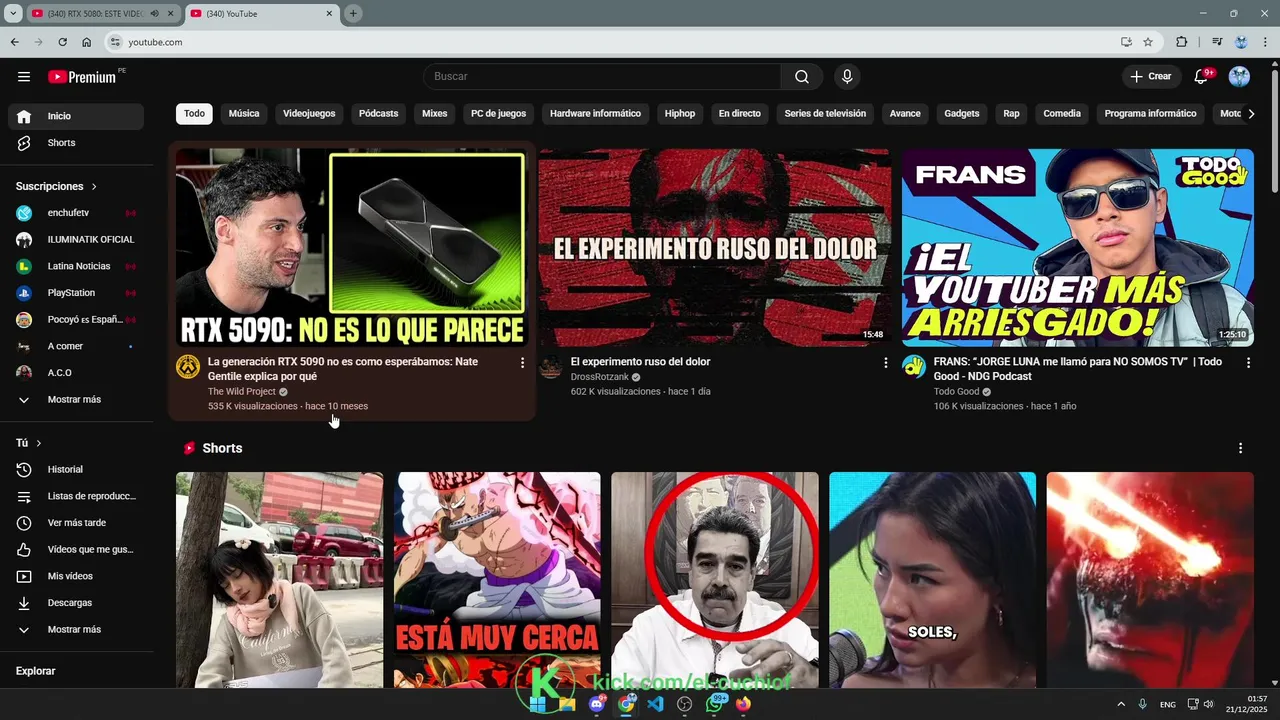Show more subscriptions with Mostrar más
The image size is (1280, 720).
tap(76, 400)
